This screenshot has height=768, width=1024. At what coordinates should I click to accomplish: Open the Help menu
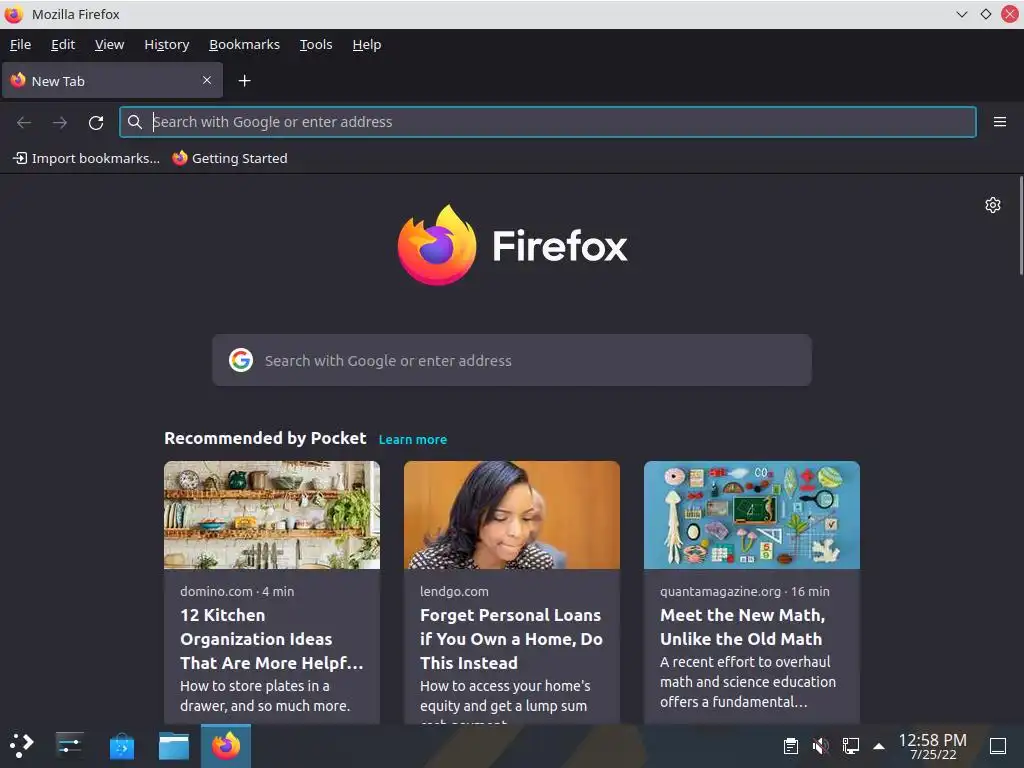click(366, 44)
